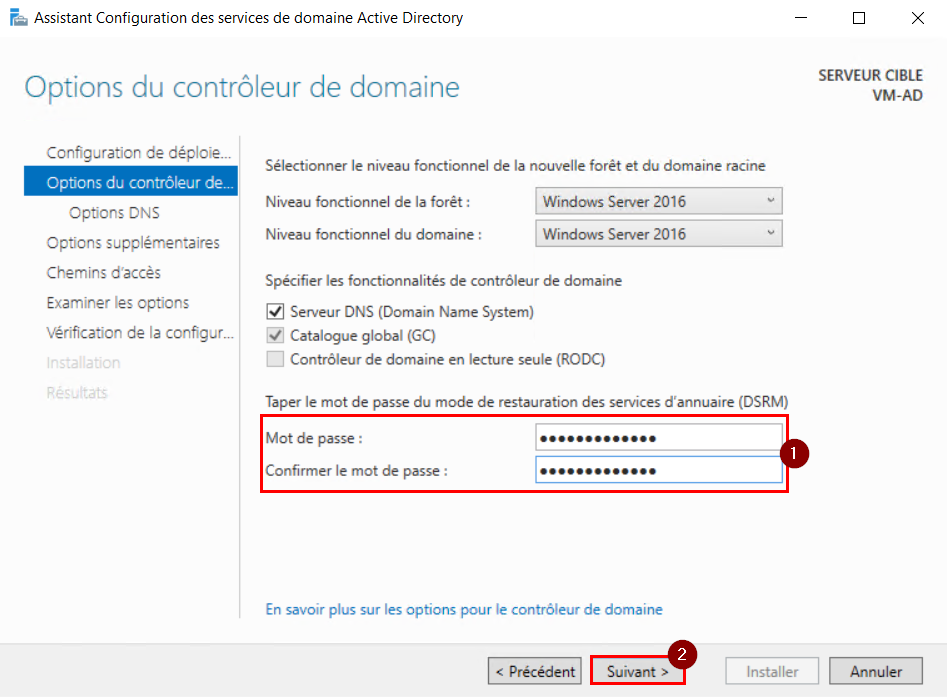
Task: Select Vérification de la configuration step
Action: coord(138,333)
